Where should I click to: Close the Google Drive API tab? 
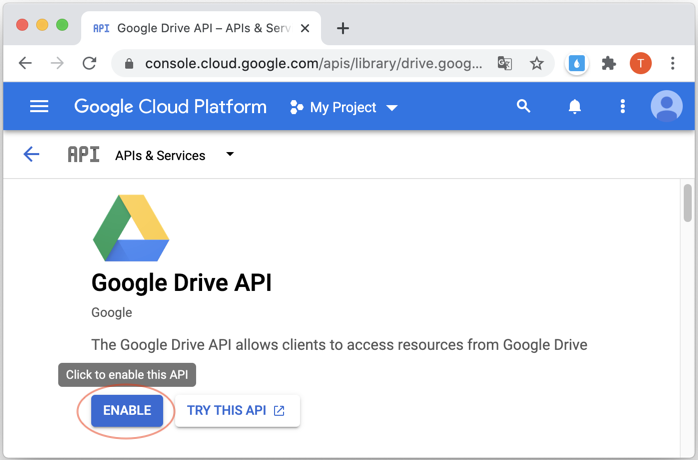pyautogui.click(x=305, y=28)
